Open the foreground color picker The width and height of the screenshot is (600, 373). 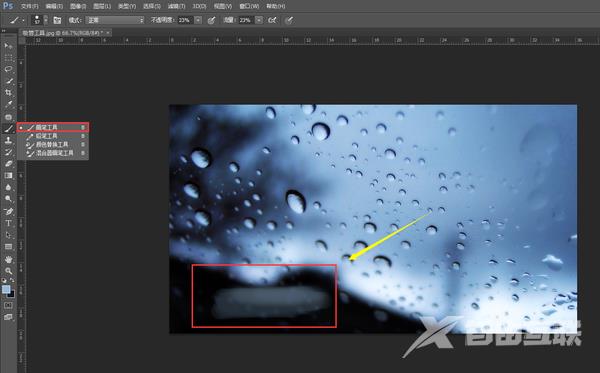click(6, 289)
